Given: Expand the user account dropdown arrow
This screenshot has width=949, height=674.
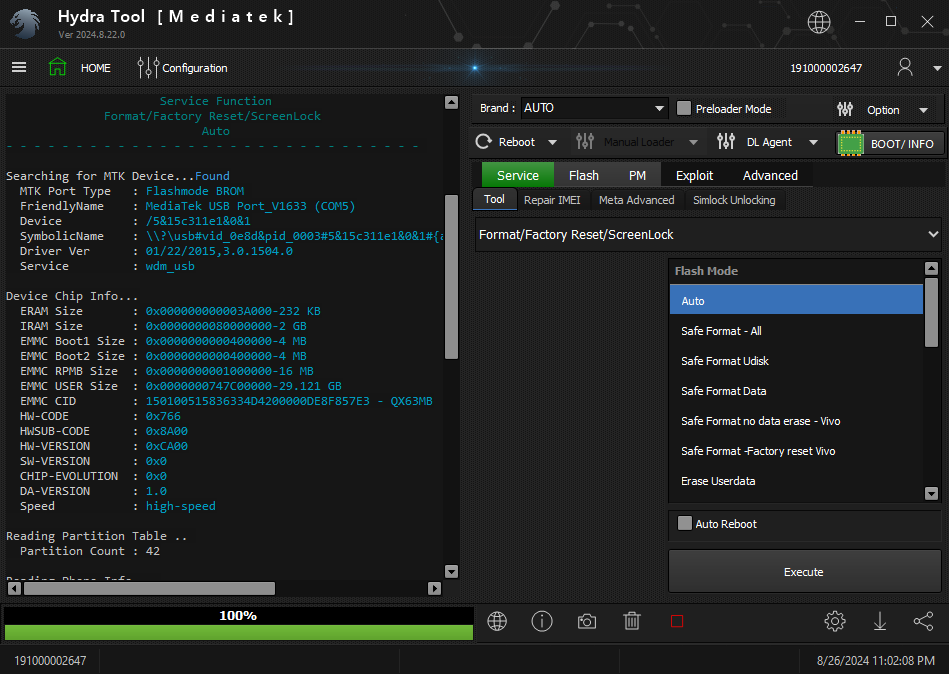Looking at the screenshot, I should 938,68.
